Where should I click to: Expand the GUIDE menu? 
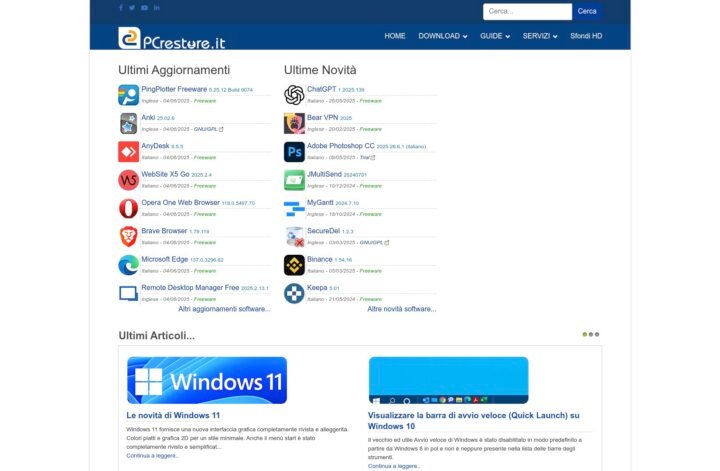495,36
